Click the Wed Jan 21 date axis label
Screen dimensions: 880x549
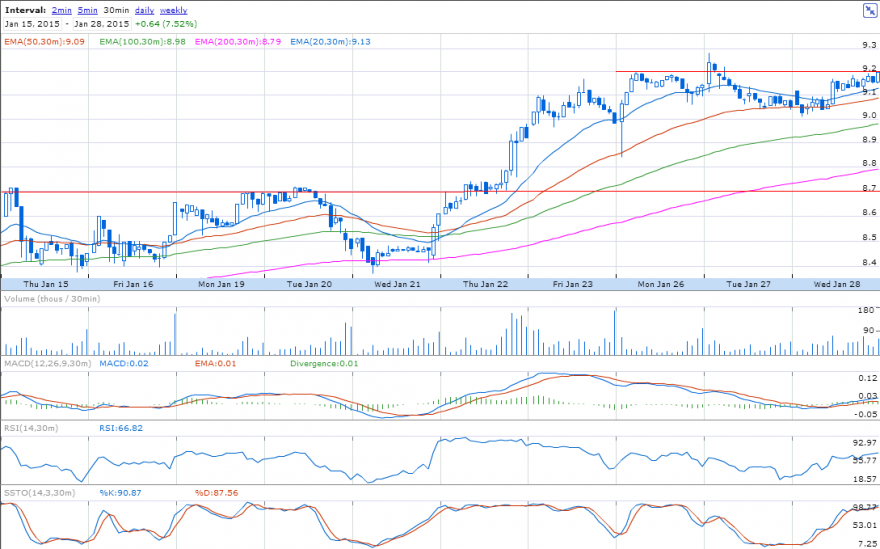point(397,284)
